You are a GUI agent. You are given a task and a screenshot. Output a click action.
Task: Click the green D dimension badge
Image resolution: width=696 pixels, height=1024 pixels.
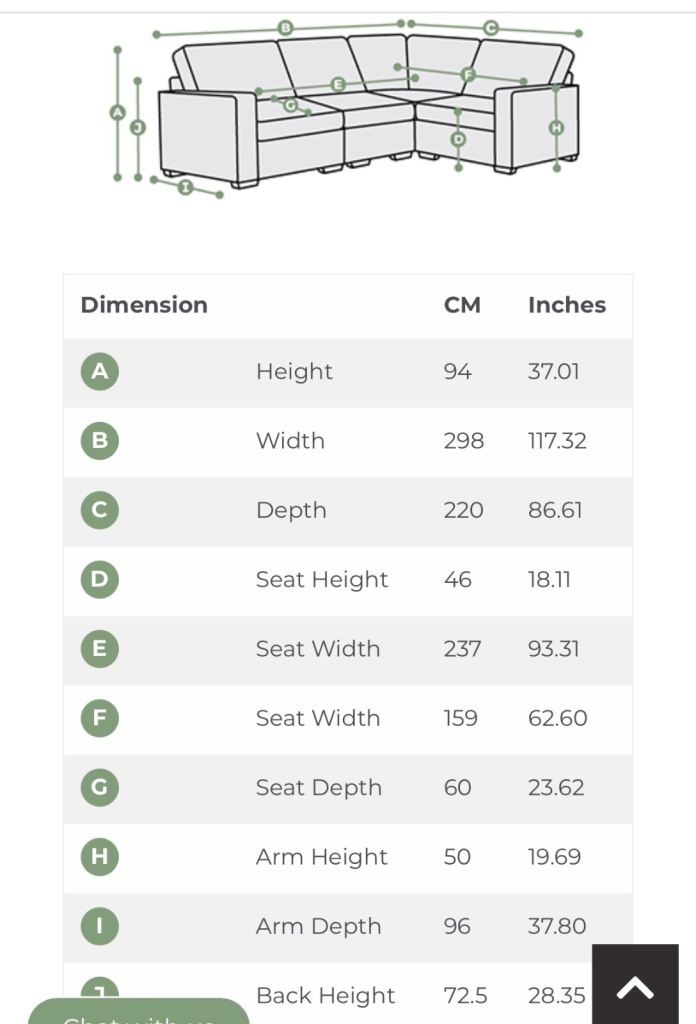coord(99,579)
